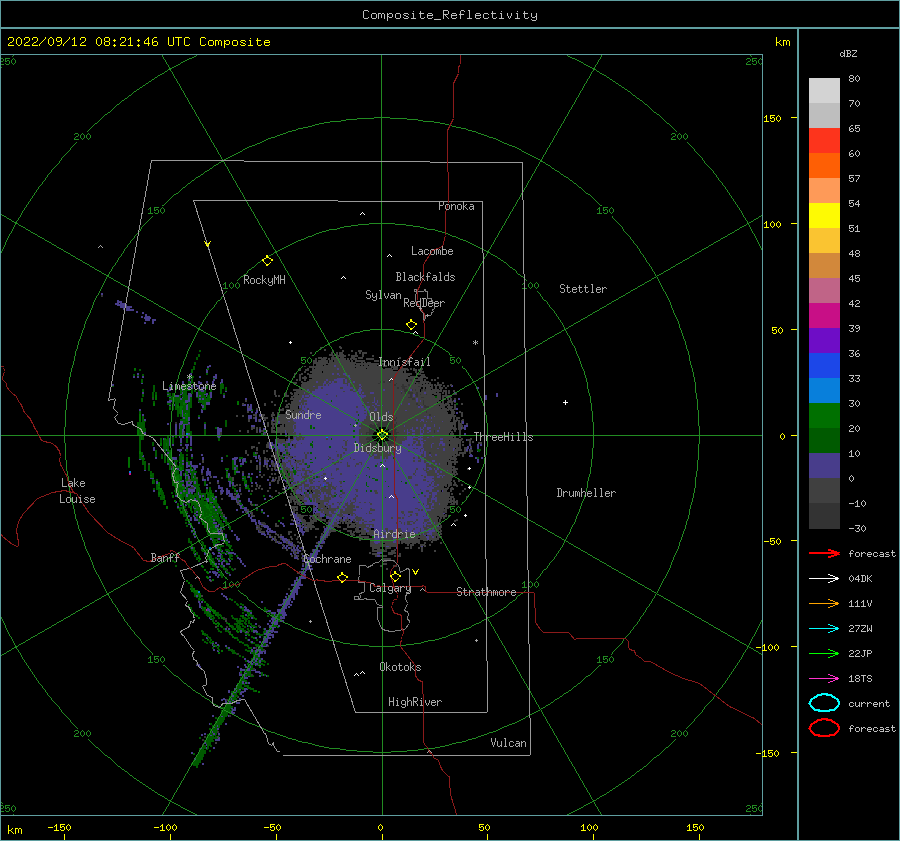Click the Ponoka label
This screenshot has width=900, height=841.
(x=456, y=207)
